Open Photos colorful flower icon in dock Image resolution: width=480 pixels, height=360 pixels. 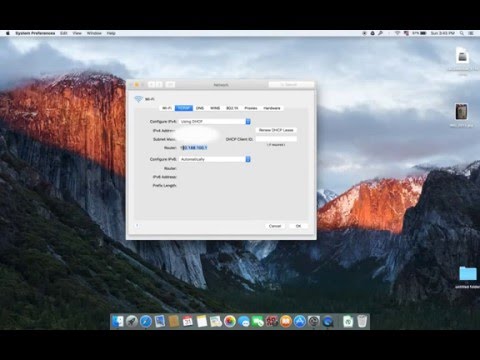(230, 321)
